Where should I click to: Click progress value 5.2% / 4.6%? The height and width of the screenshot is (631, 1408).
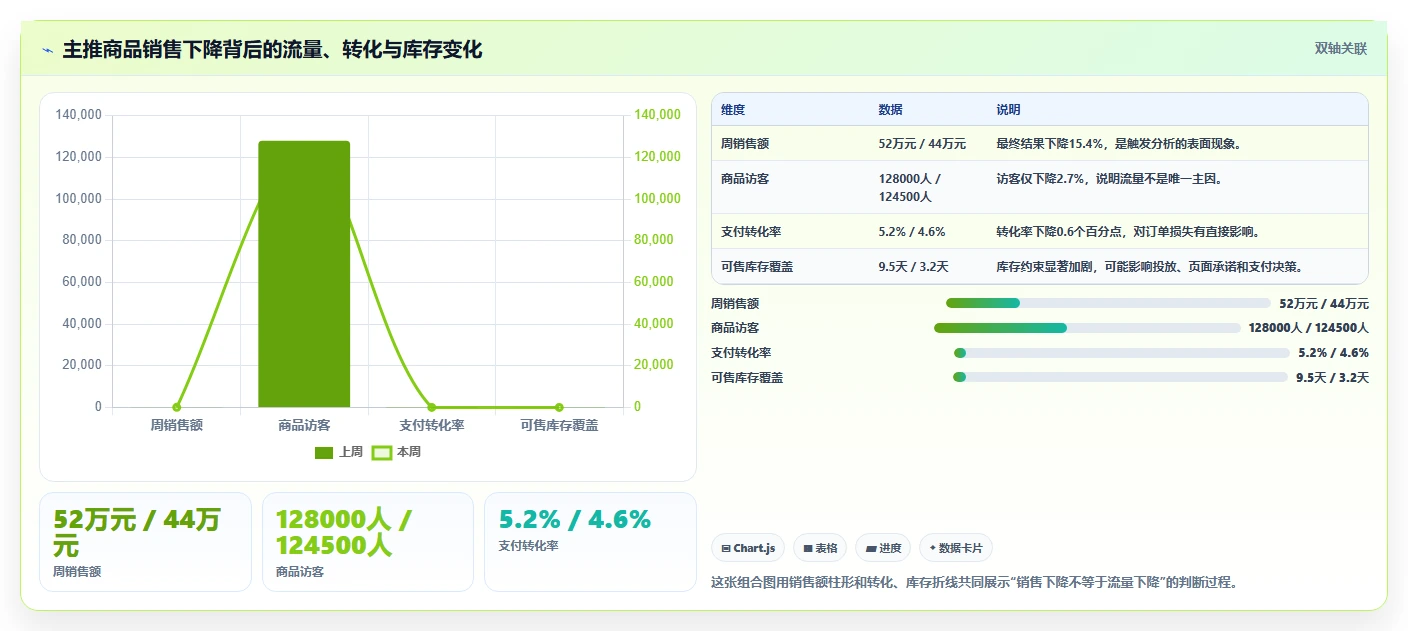tap(1334, 353)
